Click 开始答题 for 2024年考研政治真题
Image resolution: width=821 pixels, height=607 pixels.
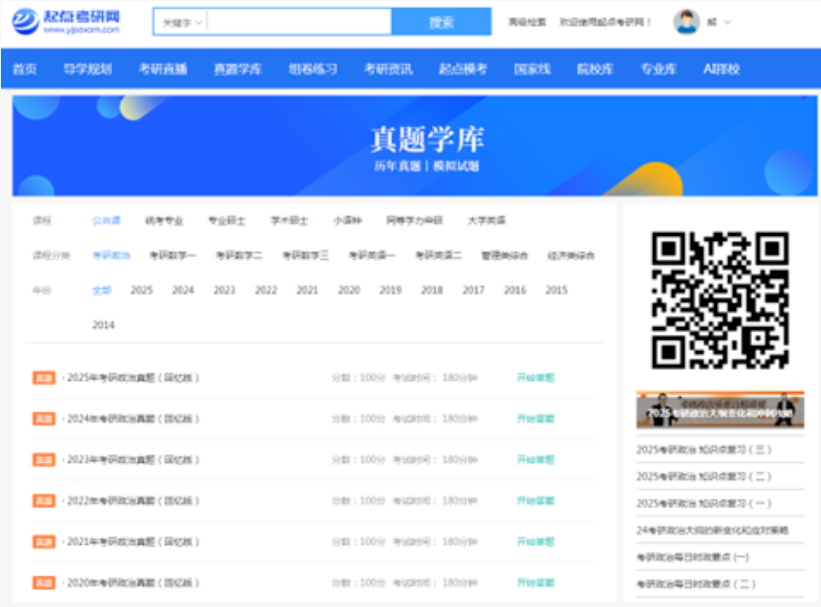[x=535, y=419]
